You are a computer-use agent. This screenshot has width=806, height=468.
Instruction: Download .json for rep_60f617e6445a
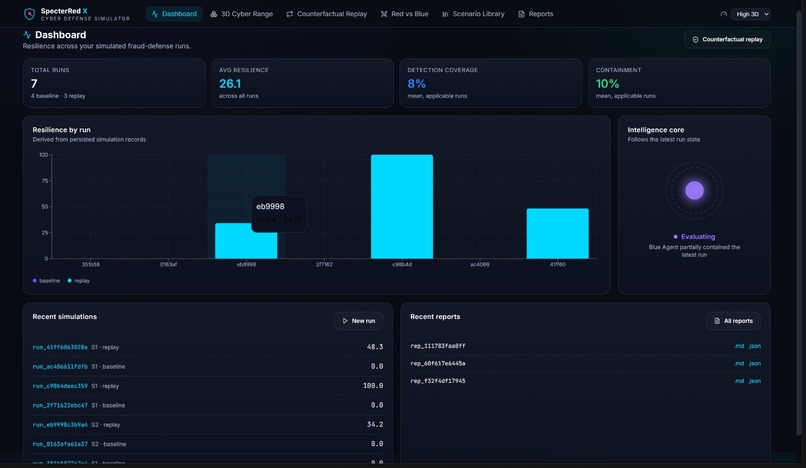pyautogui.click(x=755, y=364)
